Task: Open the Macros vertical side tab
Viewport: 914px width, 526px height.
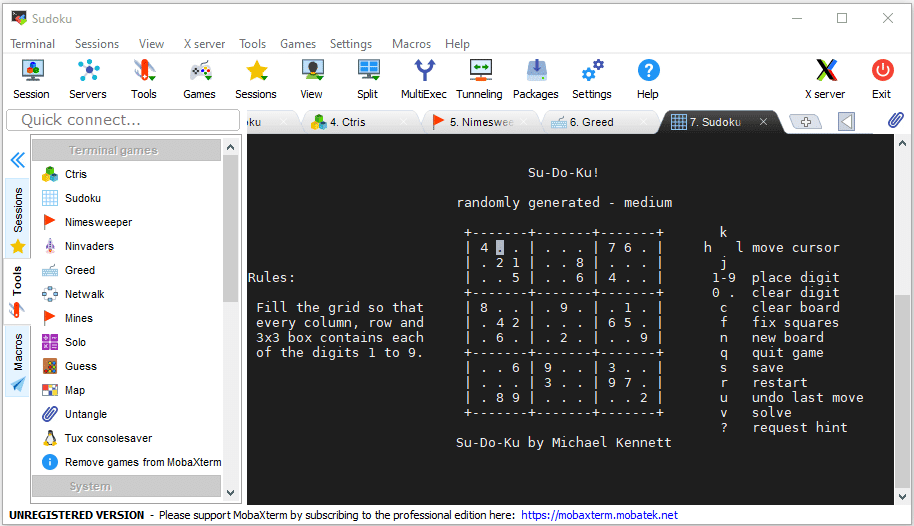Action: point(18,362)
